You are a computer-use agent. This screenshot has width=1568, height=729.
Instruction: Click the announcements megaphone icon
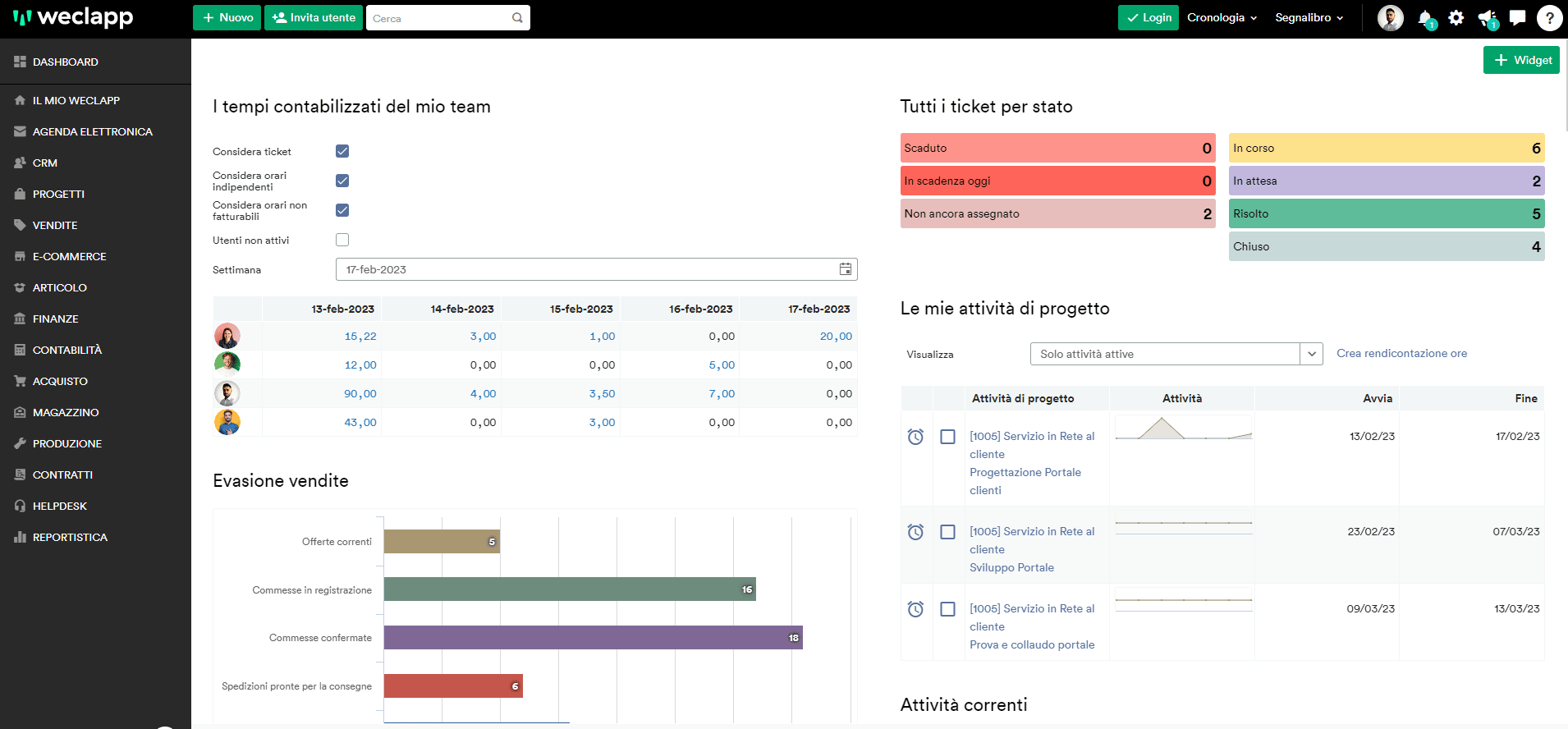1487,18
